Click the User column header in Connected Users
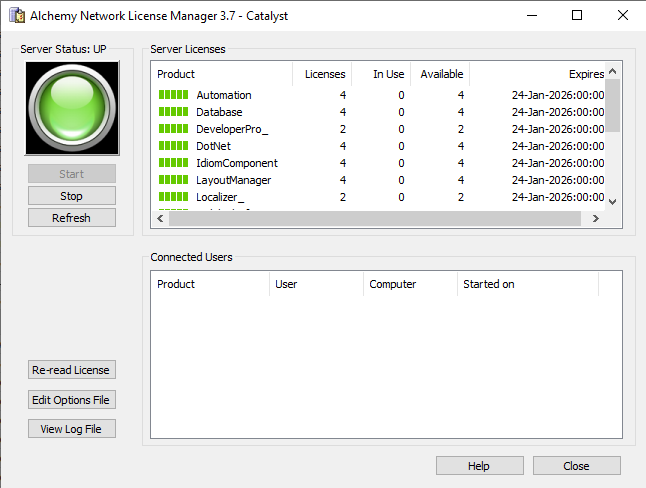Screen dimensions: 646x488 316,284
